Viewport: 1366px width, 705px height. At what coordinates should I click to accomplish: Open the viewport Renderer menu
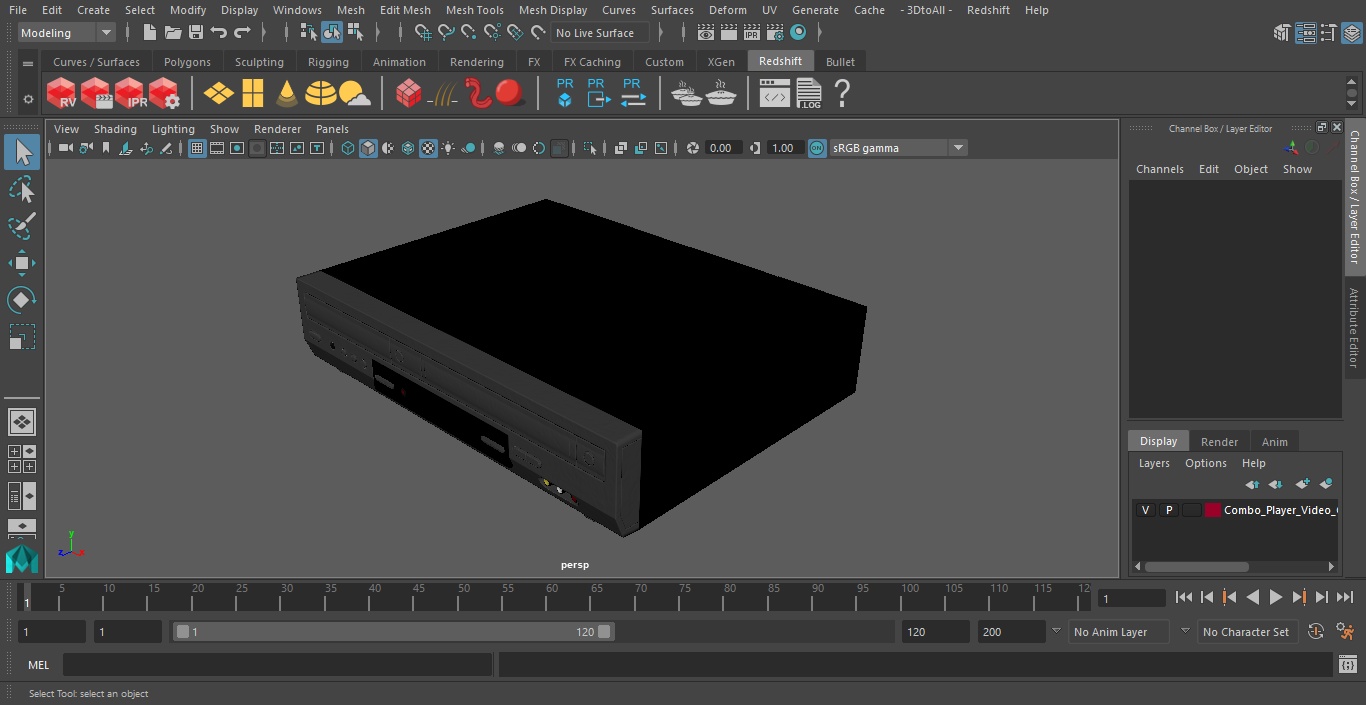(x=277, y=129)
